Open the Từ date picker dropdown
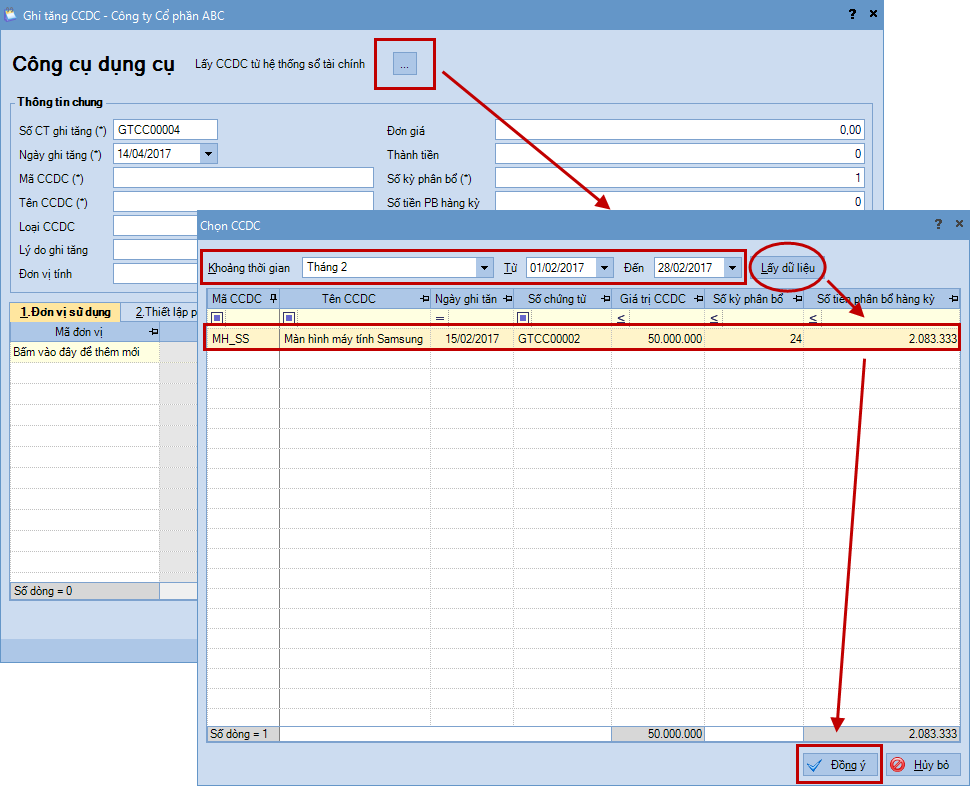Screen dimensions: 970x786 (x=603, y=268)
